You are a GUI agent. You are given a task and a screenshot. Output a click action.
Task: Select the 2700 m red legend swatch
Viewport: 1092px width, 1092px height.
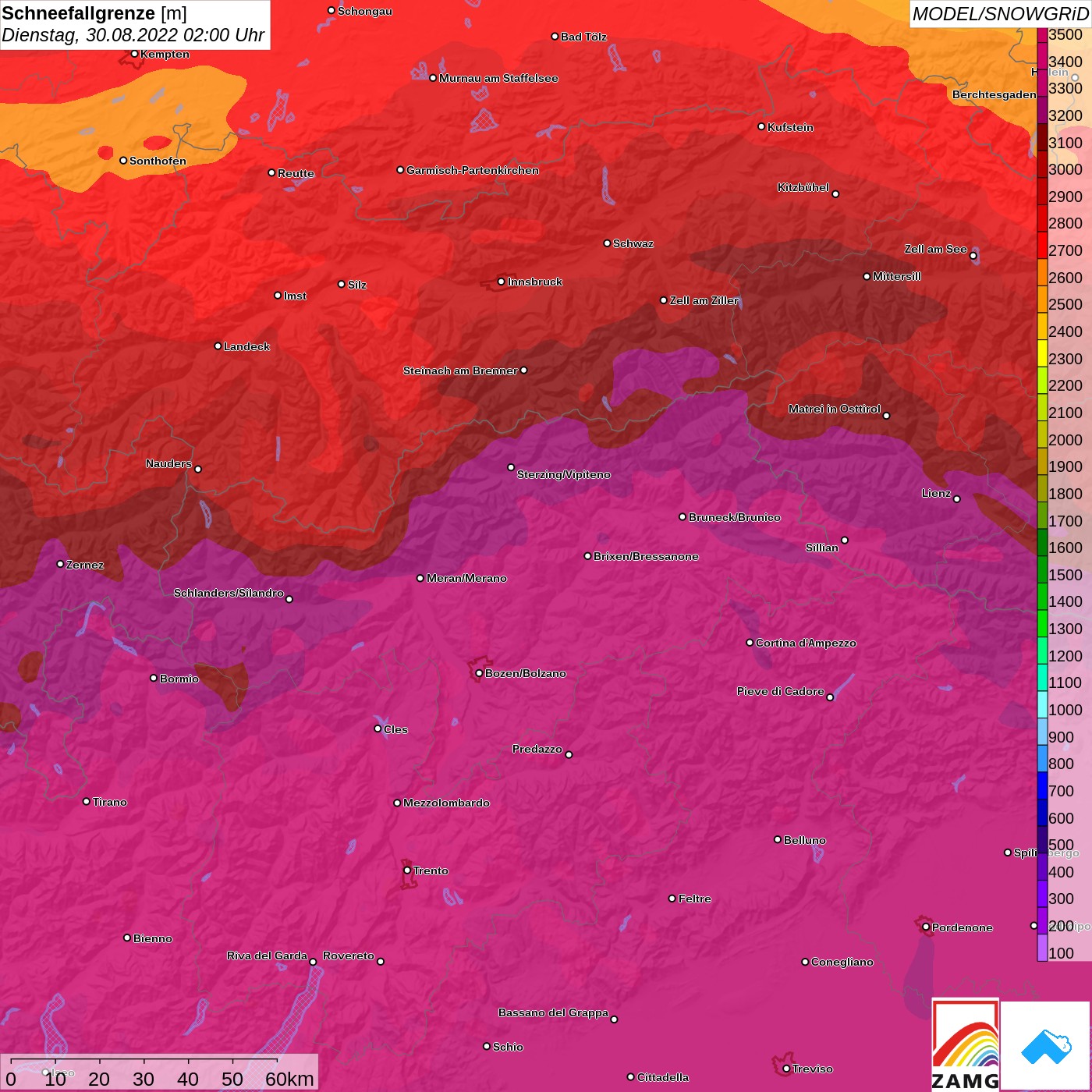(1042, 245)
